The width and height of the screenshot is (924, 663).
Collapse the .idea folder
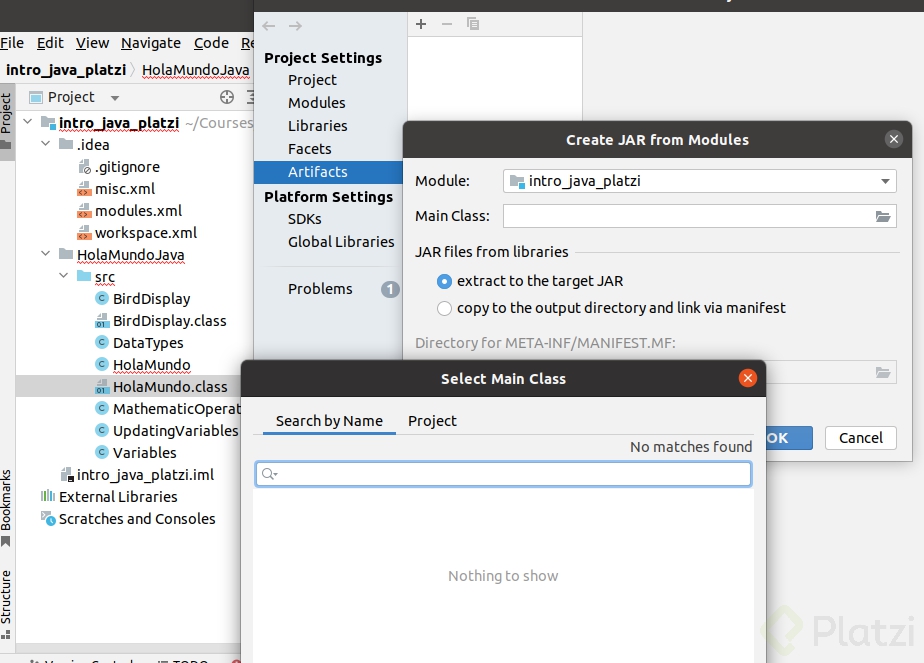point(45,144)
